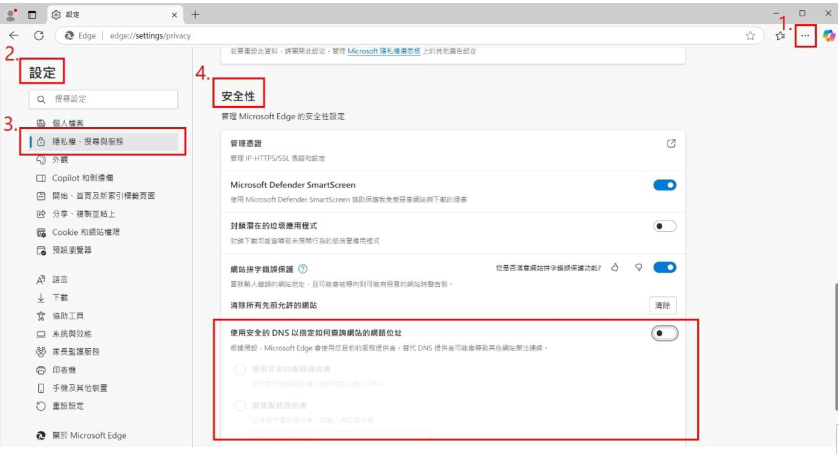This screenshot has height=454, width=839.
Task: Open the Microsoft 隱私權儀表板 link
Action: tap(384, 51)
